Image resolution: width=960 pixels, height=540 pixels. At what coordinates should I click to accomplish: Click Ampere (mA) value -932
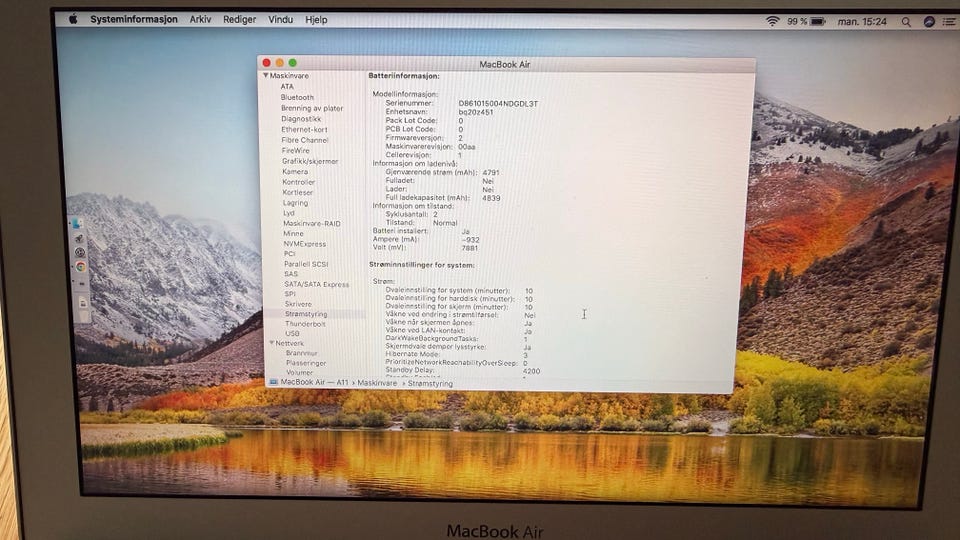tap(470, 240)
